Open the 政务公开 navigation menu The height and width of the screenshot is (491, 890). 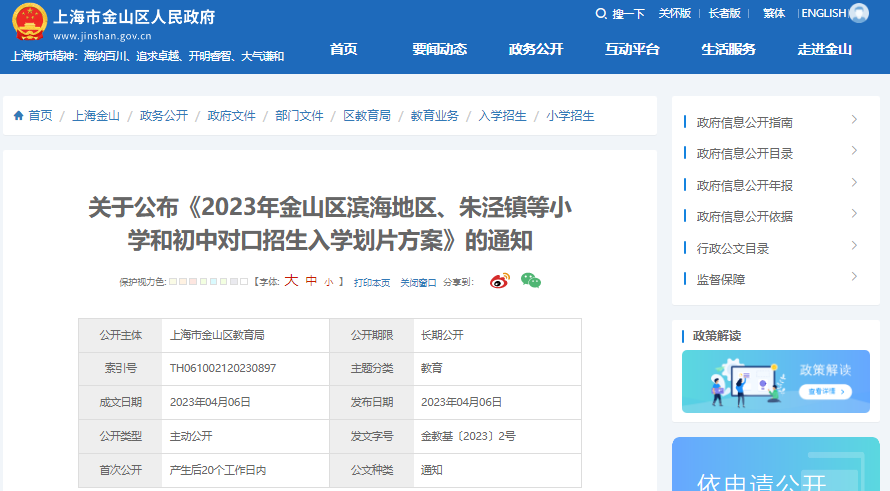coord(536,49)
